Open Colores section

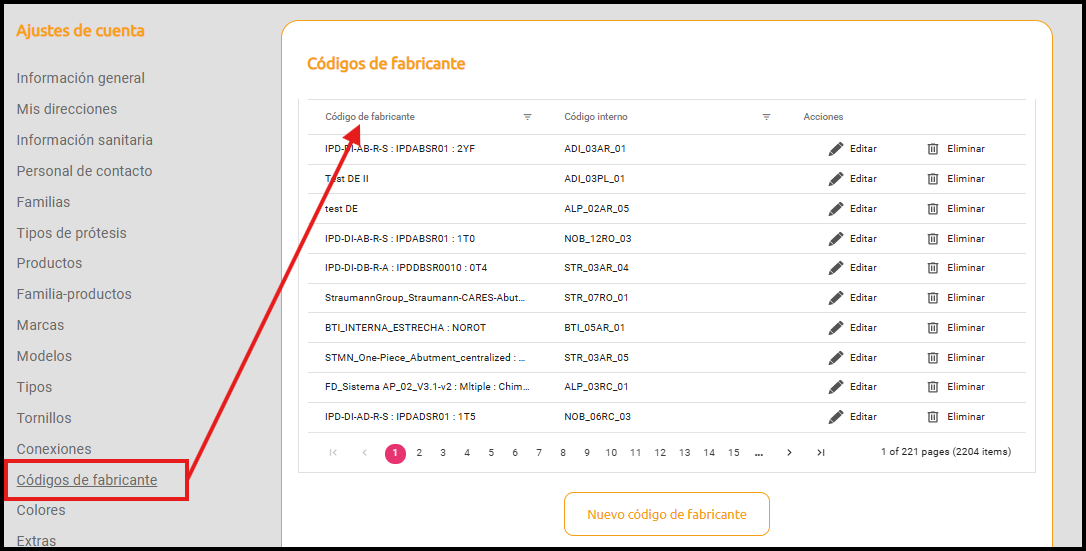(x=41, y=510)
